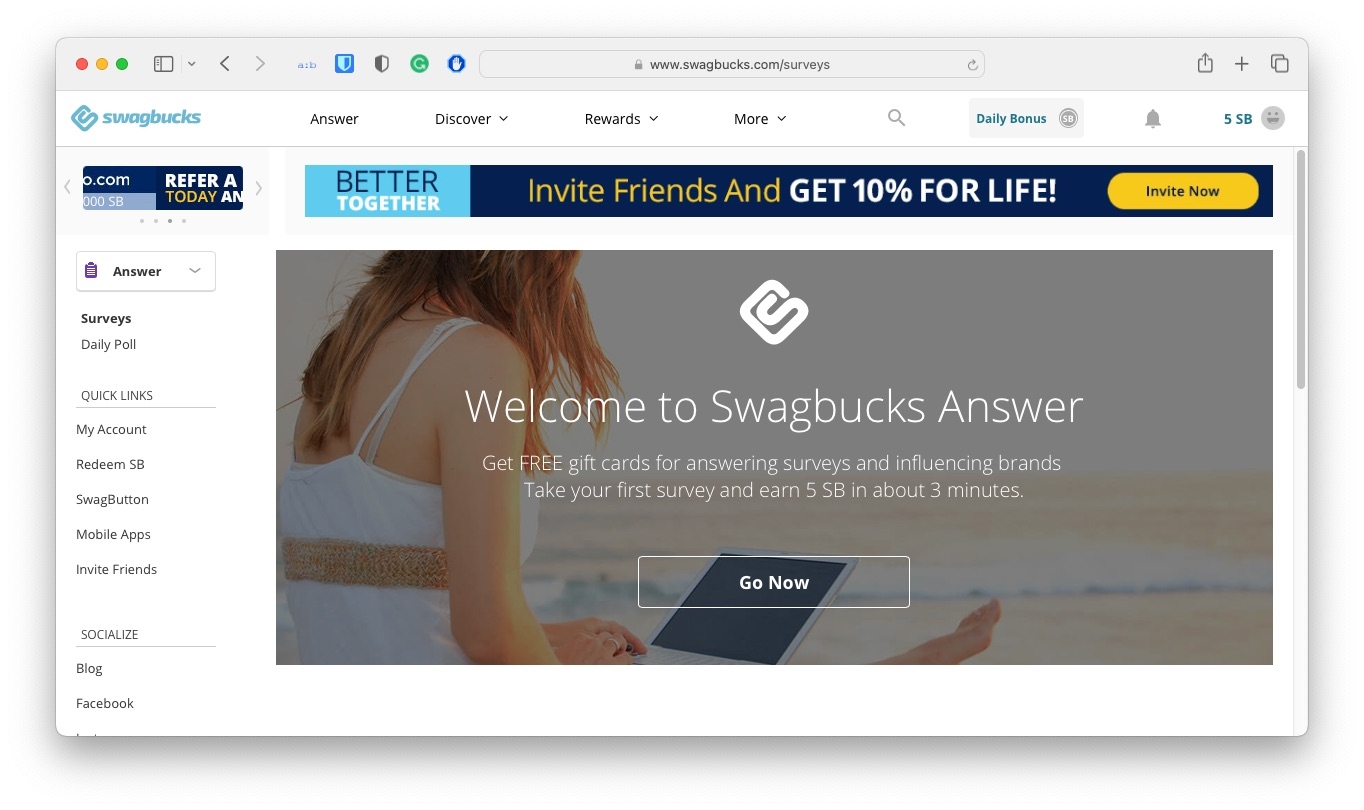This screenshot has width=1364, height=810.
Task: Expand the Discover menu
Action: tap(472, 119)
